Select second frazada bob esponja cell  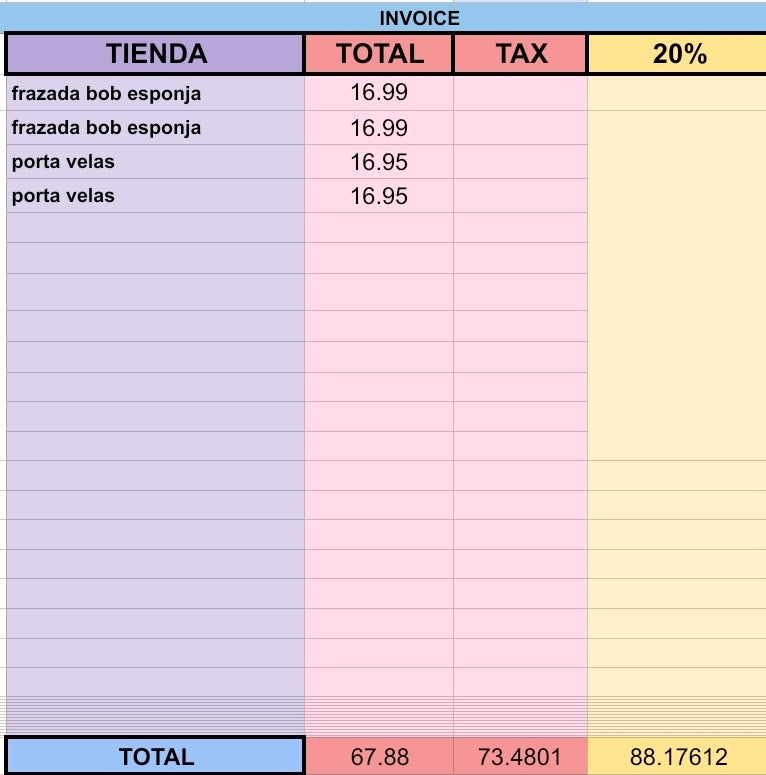tap(155, 128)
